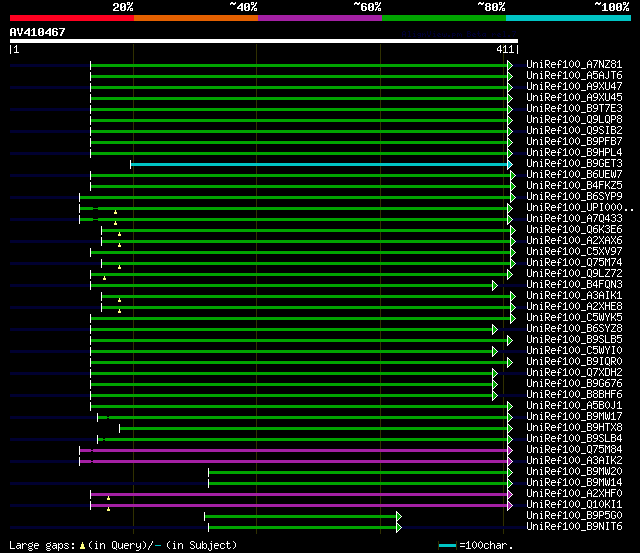Select the UniRef100_A7Q433 label
The image size is (640, 553).
[x=574, y=219]
